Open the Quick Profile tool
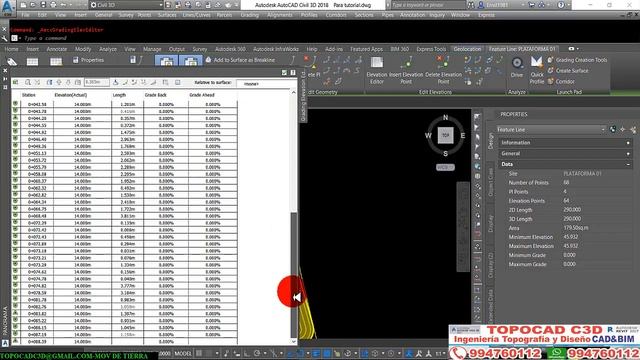640x360 pixels. (537, 70)
